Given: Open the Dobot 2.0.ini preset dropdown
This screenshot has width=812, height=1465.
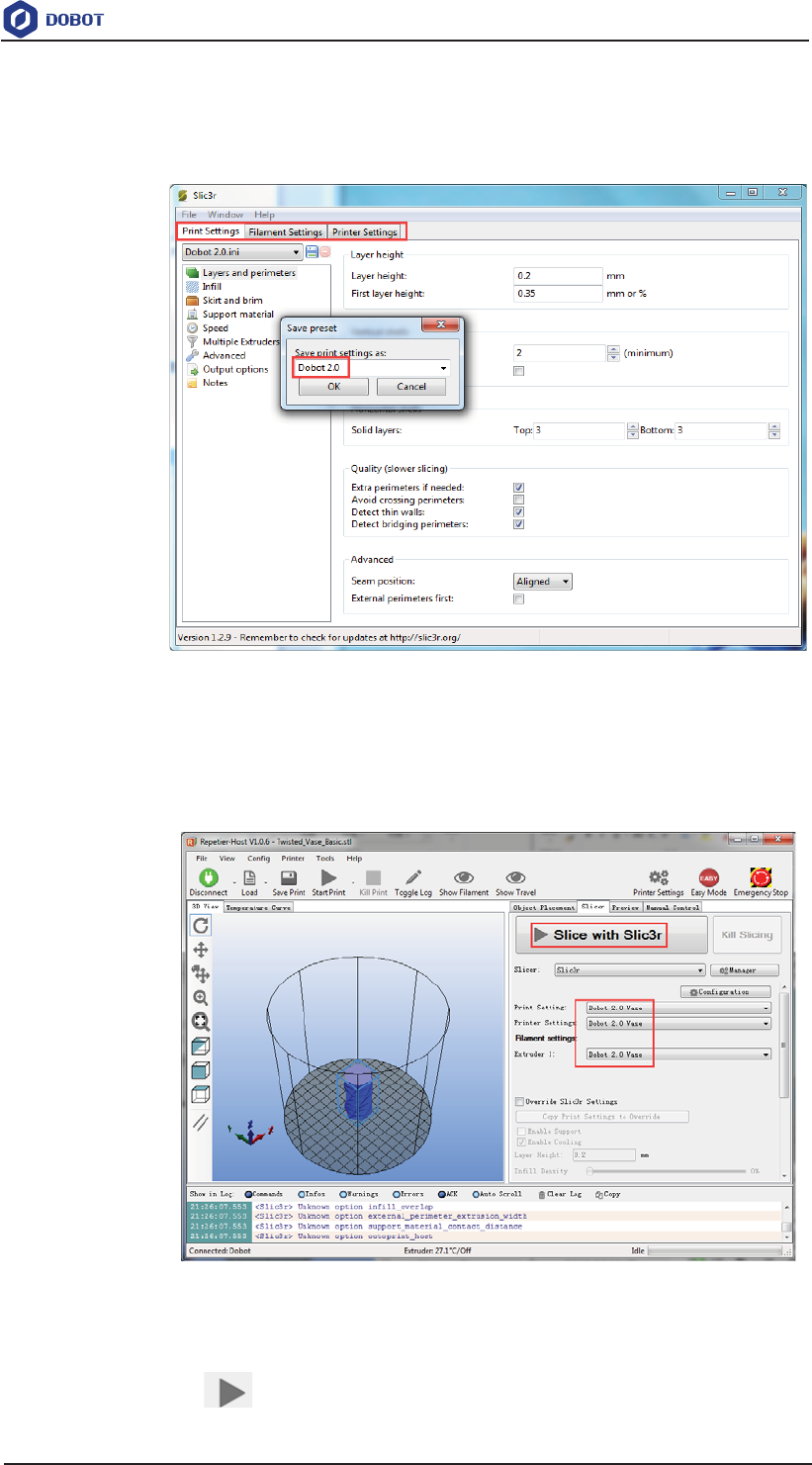Looking at the screenshot, I should click(242, 253).
